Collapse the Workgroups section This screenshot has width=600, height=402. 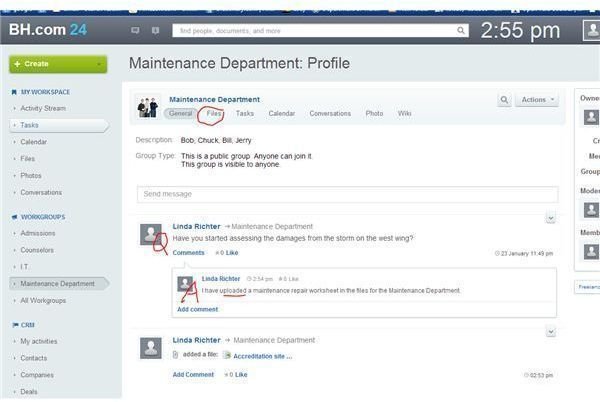(42, 217)
